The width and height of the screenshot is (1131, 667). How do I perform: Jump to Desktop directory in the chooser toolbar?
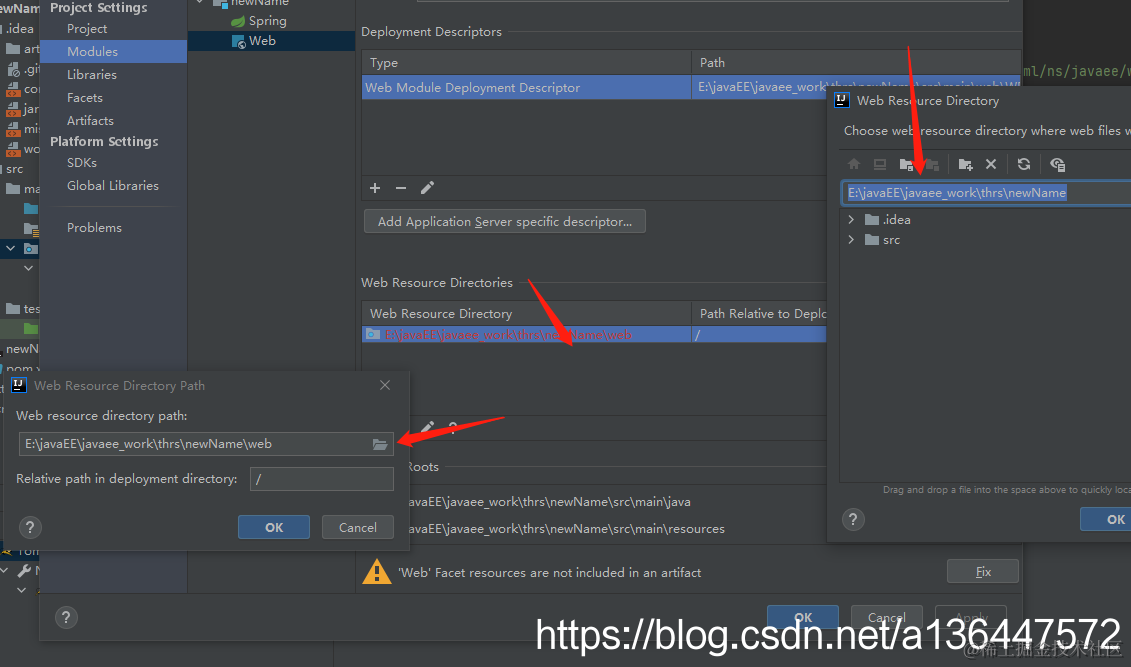click(x=879, y=164)
